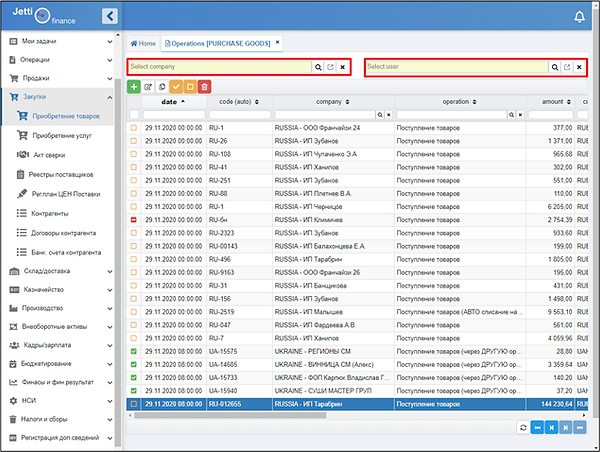The image size is (600, 452).
Task: Check the row with code RU-41
Action: pos(134,167)
